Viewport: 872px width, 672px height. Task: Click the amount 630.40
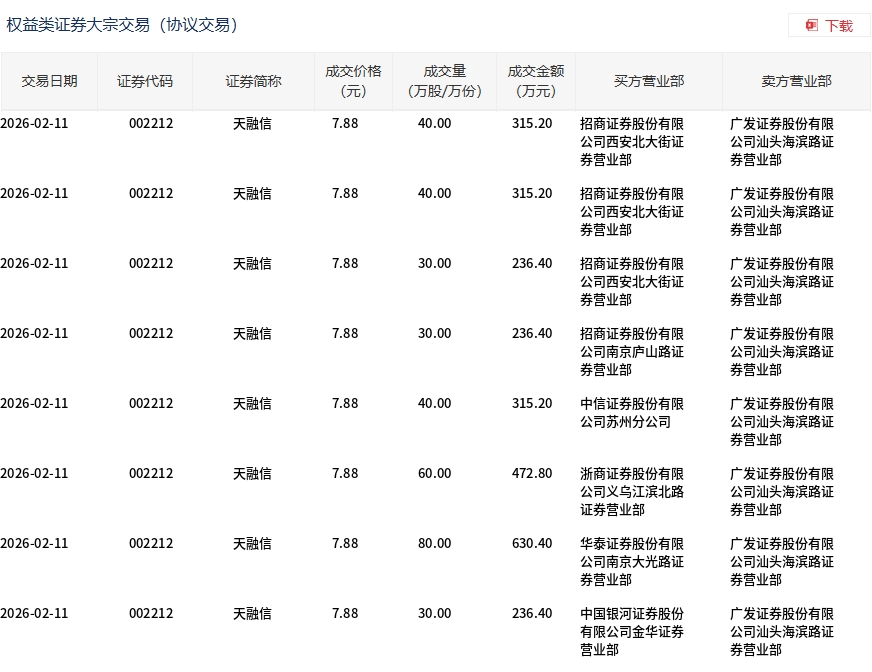pyautogui.click(x=532, y=543)
